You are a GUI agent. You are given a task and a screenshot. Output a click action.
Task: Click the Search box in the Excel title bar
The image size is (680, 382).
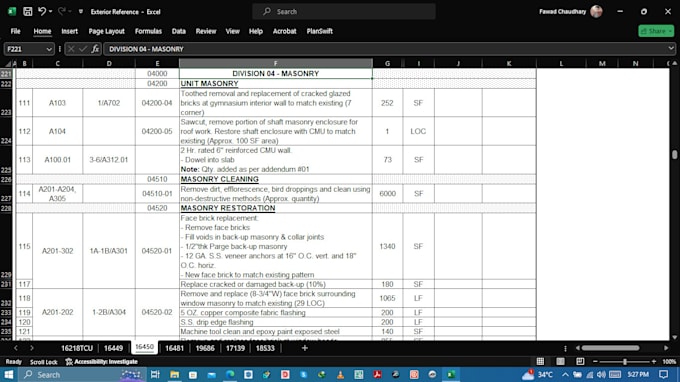pyautogui.click(x=344, y=12)
